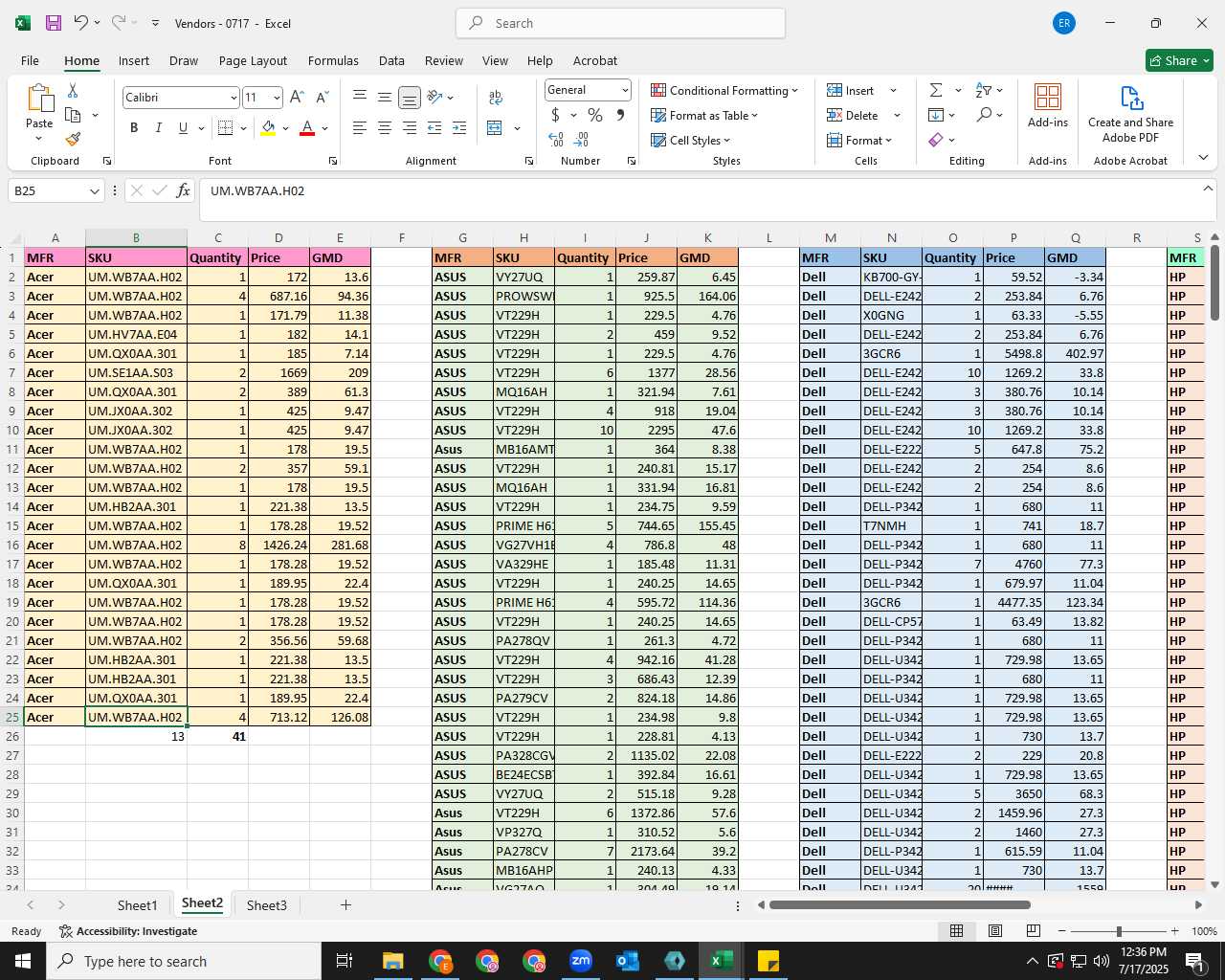Open Cell Styles dropdown
This screenshot has height=980, width=1225.
point(690,140)
